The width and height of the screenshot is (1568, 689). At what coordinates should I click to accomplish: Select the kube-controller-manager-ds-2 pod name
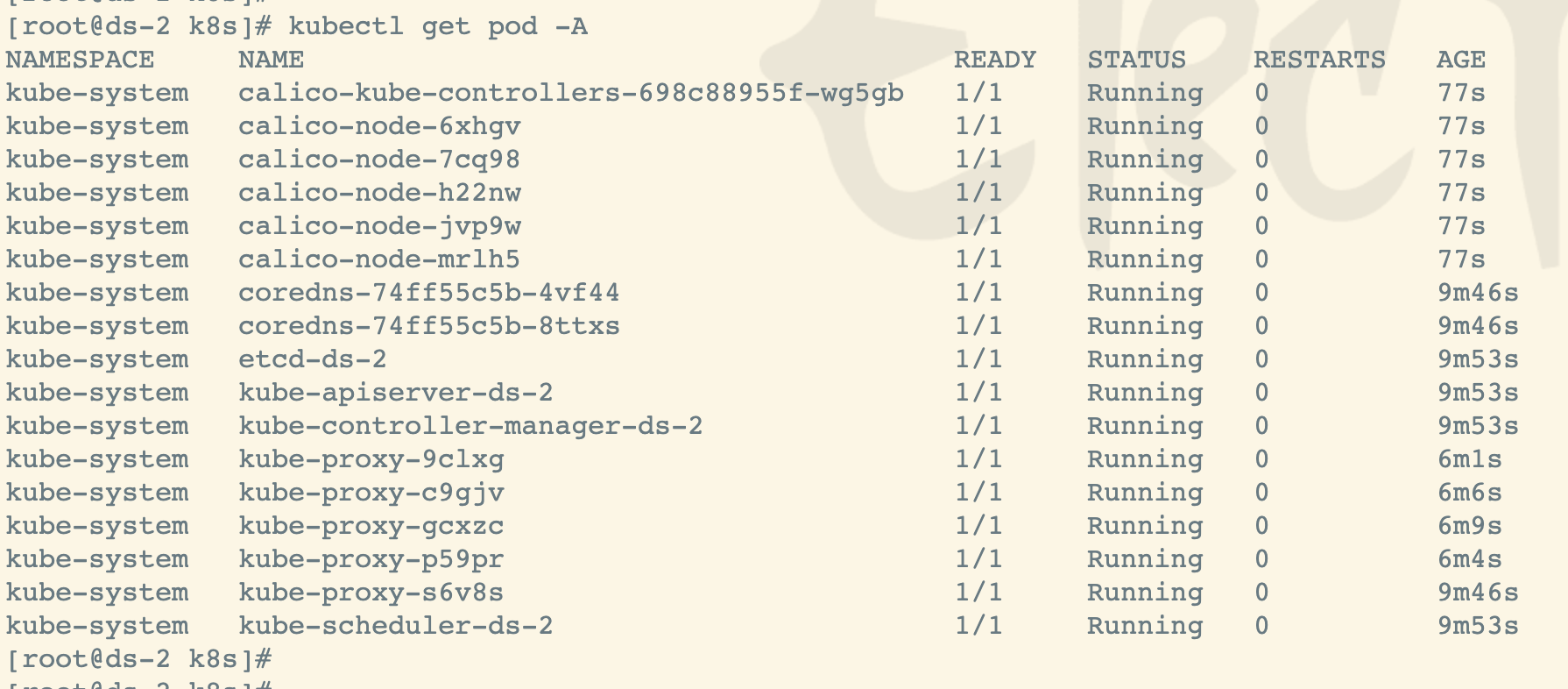click(470, 426)
